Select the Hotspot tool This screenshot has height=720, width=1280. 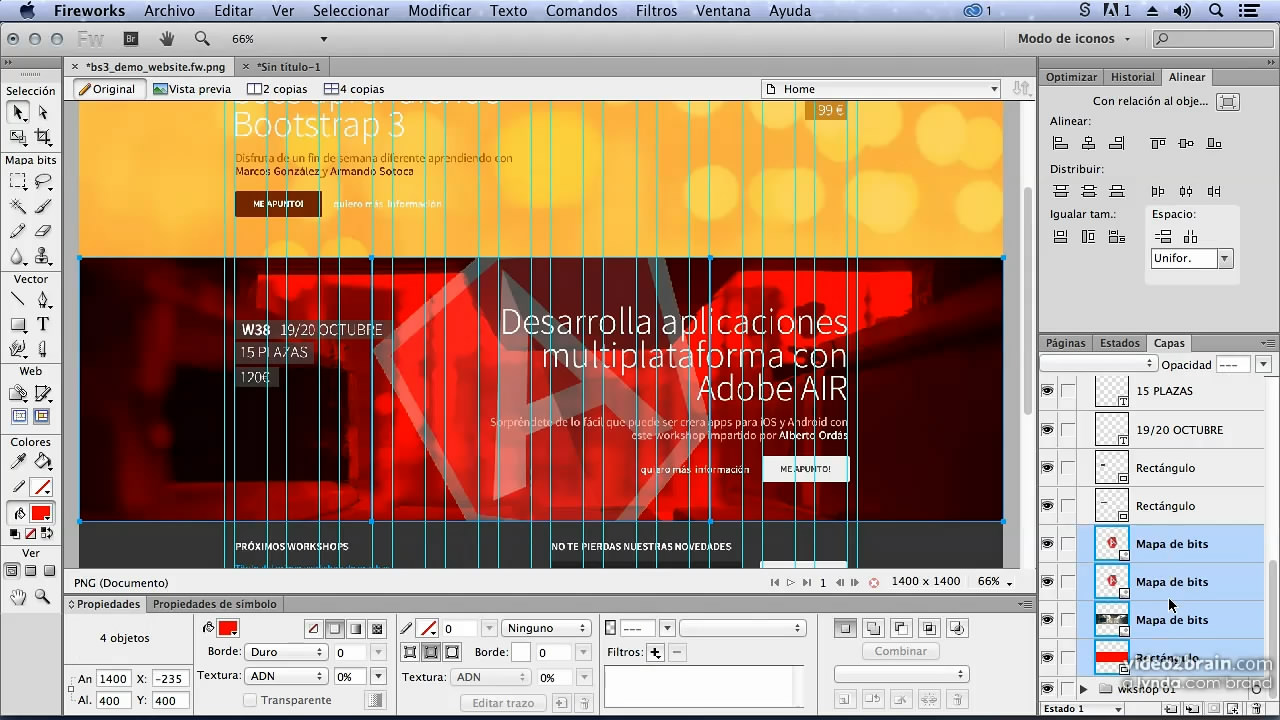pyautogui.click(x=19, y=393)
